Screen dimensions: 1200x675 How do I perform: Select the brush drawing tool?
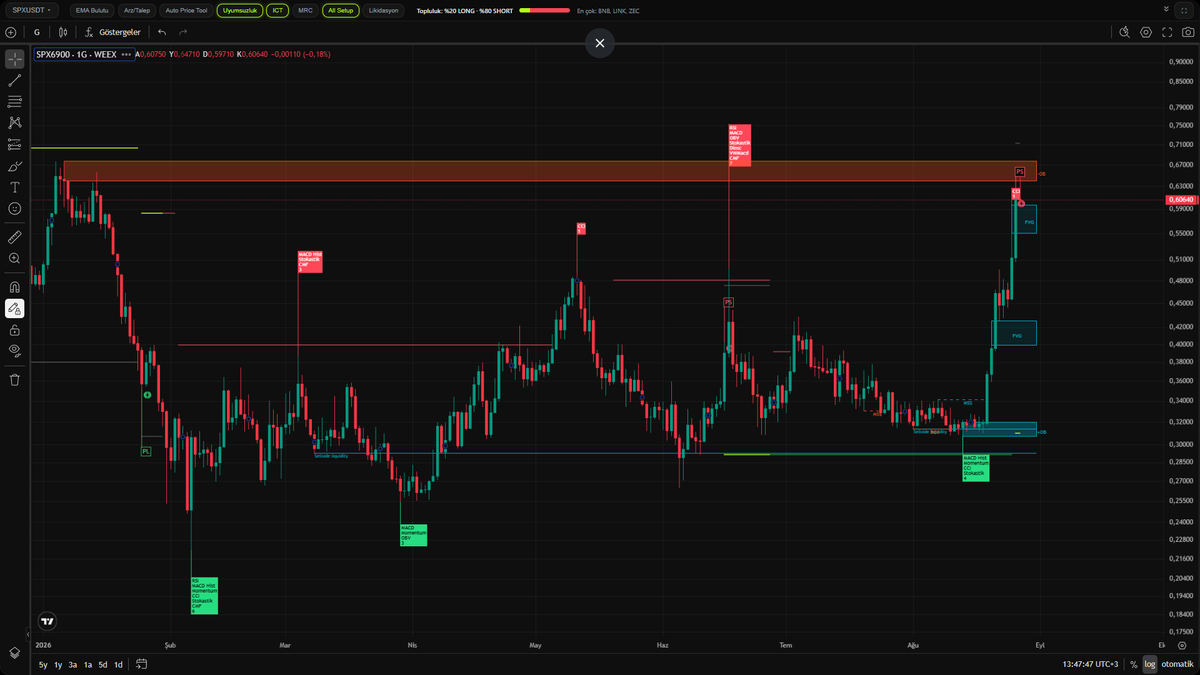point(15,166)
